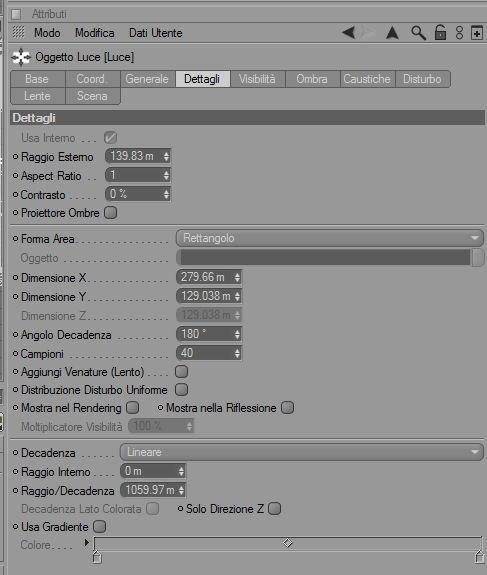
Task: Switch to the Caustiche tab
Action: coord(367,79)
